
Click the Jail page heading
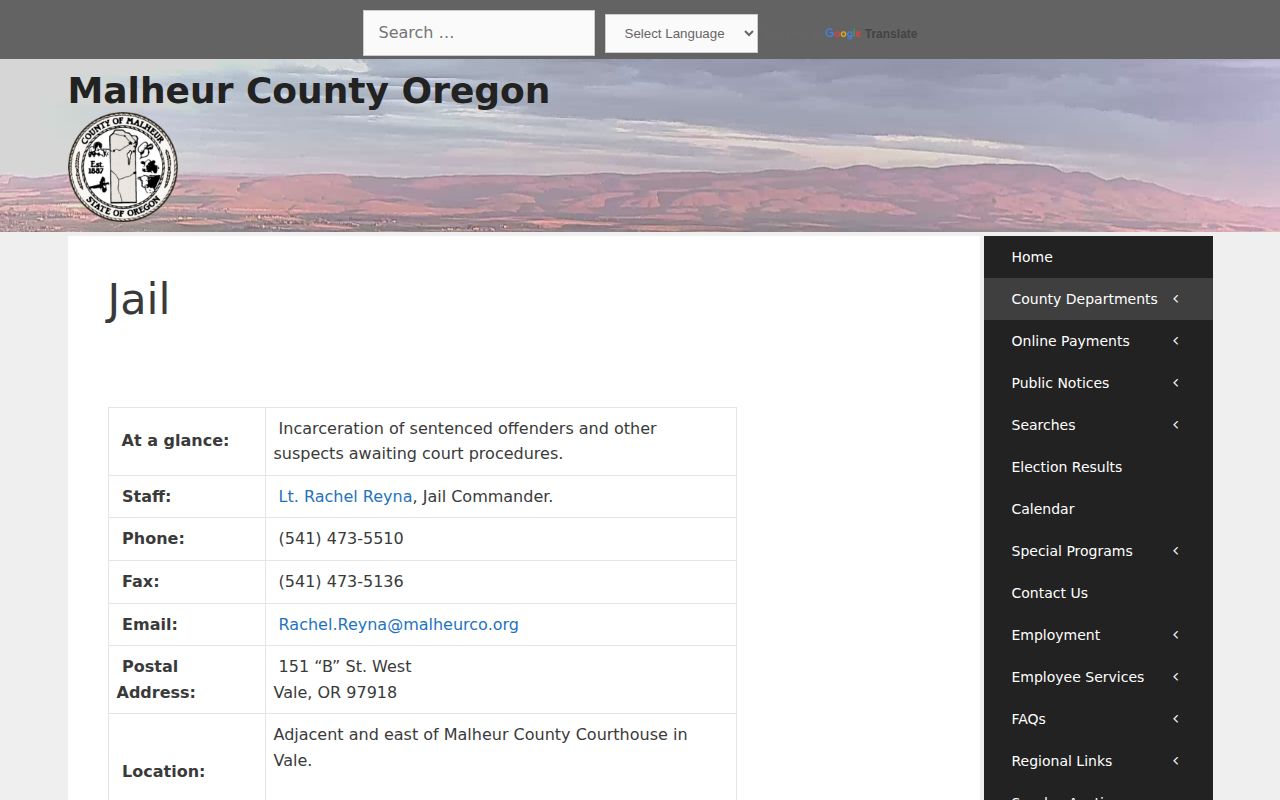point(139,300)
